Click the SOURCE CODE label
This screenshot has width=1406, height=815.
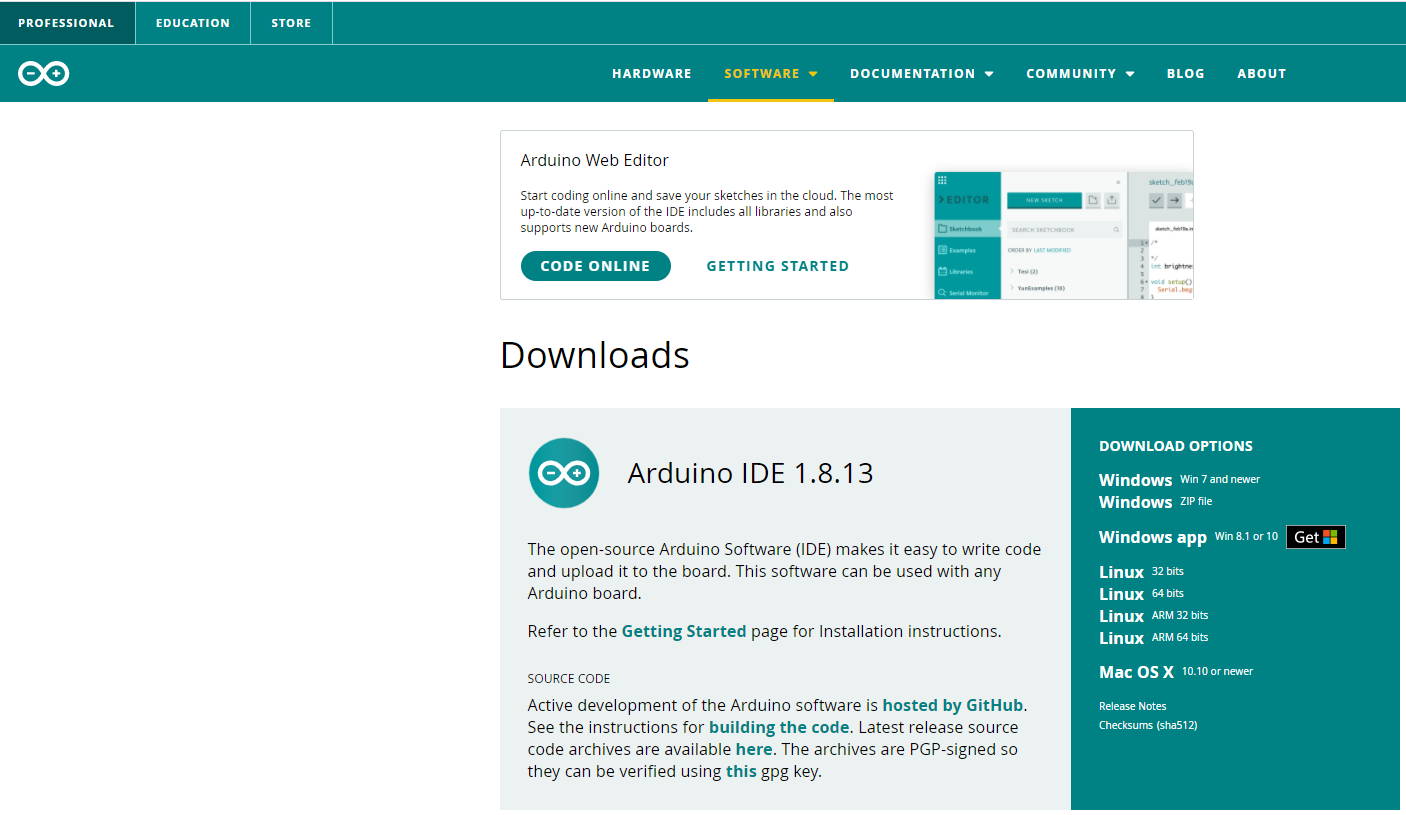pos(569,678)
